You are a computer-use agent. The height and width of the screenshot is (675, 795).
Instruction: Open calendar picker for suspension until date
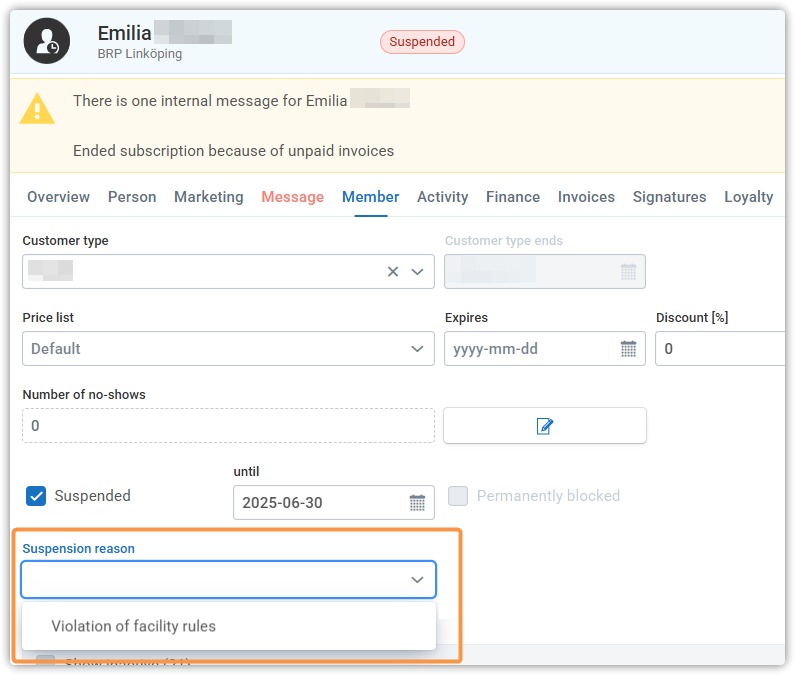(417, 503)
